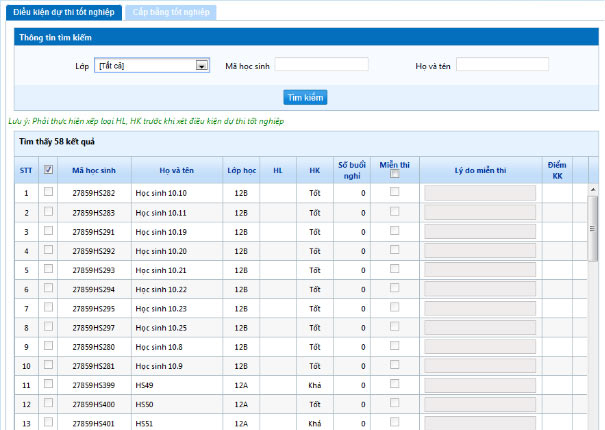Click the Mã học sinh search field

321,65
